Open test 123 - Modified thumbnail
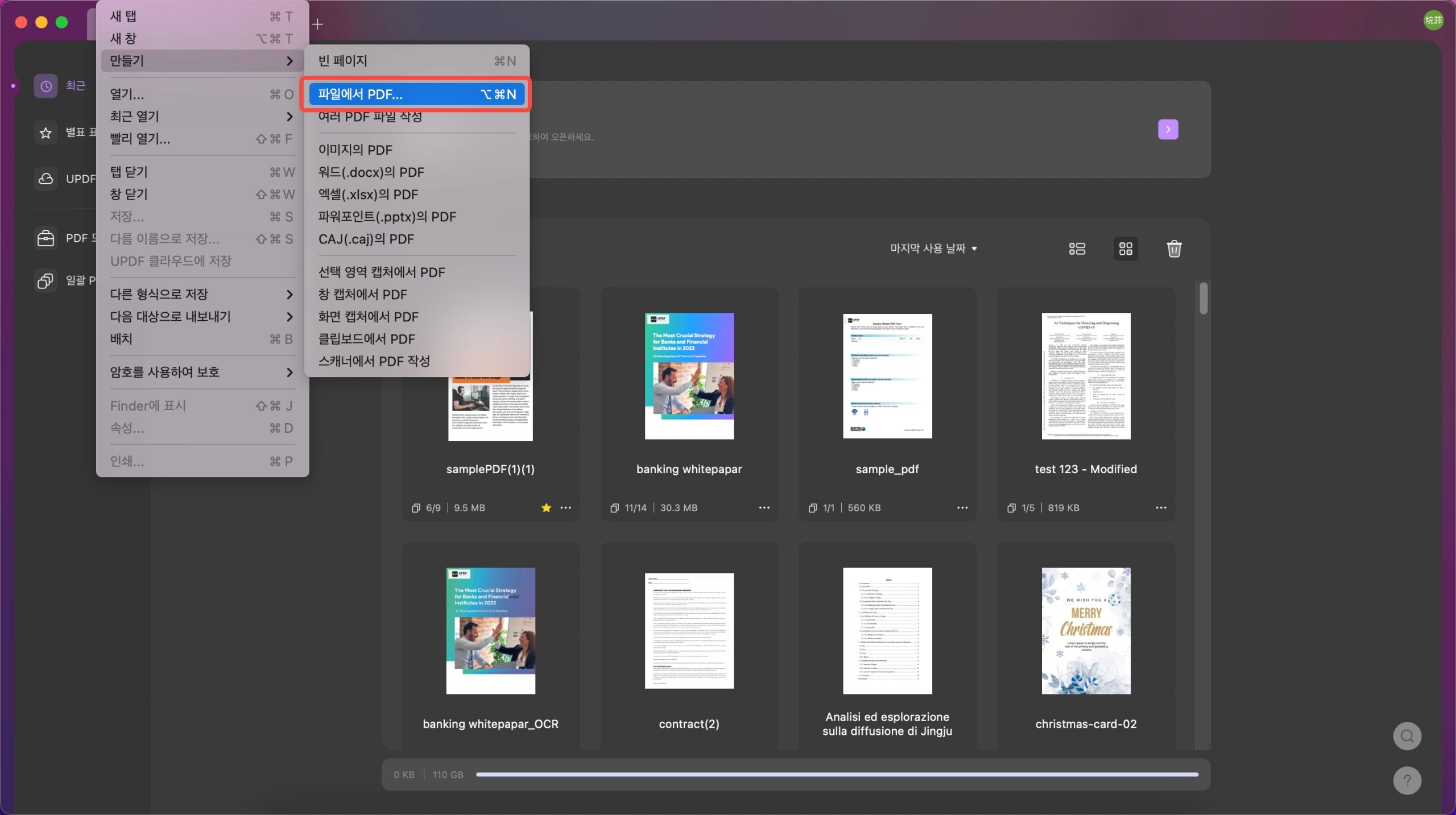Image resolution: width=1456 pixels, height=815 pixels. tap(1086, 376)
